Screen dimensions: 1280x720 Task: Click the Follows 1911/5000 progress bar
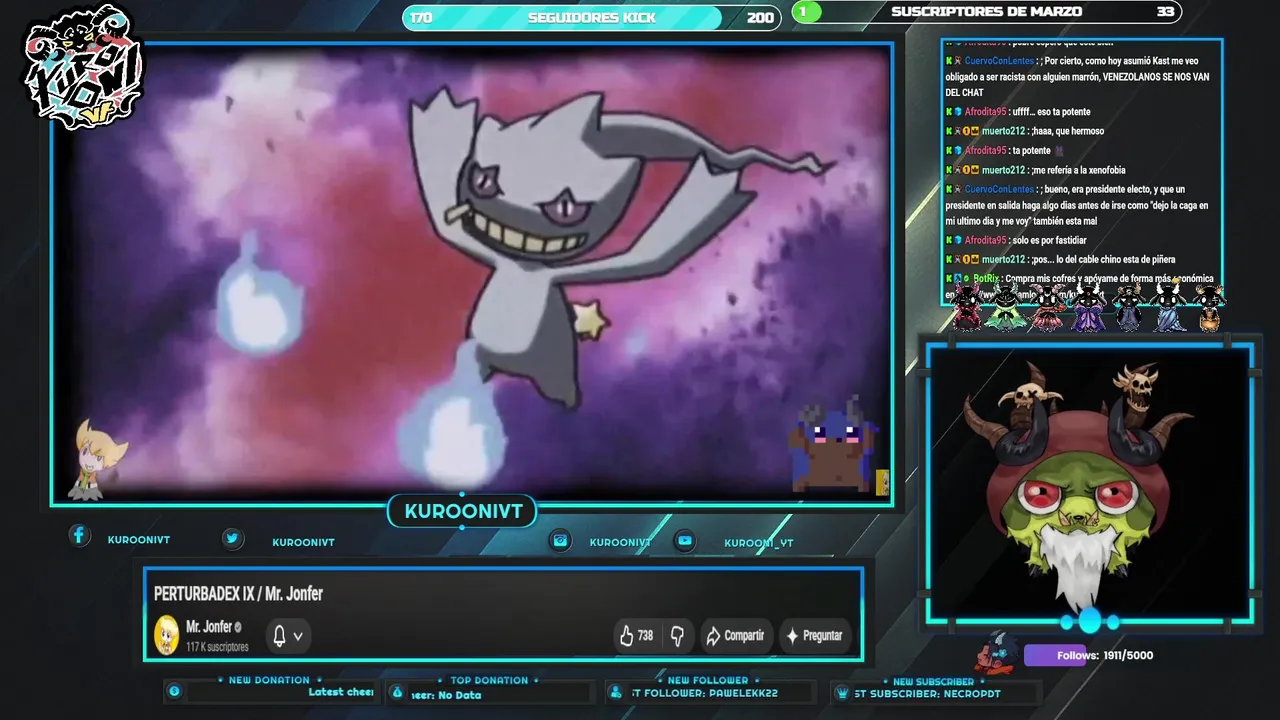pos(1089,656)
